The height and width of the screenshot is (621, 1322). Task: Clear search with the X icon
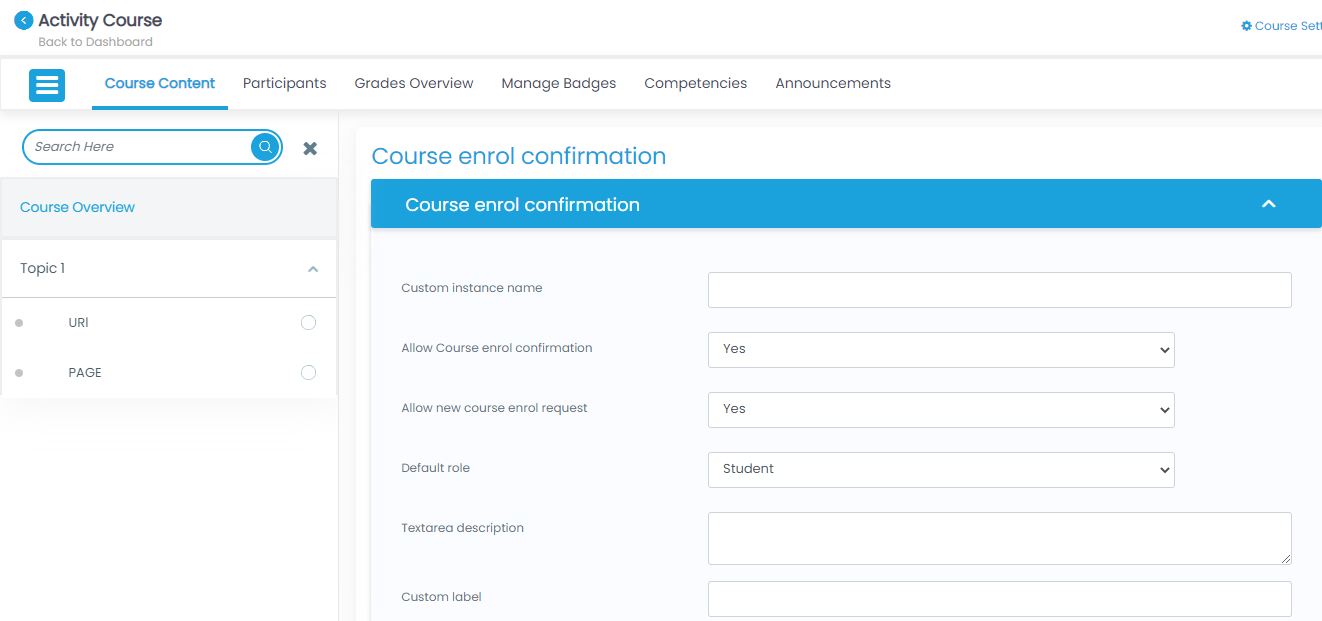(310, 148)
